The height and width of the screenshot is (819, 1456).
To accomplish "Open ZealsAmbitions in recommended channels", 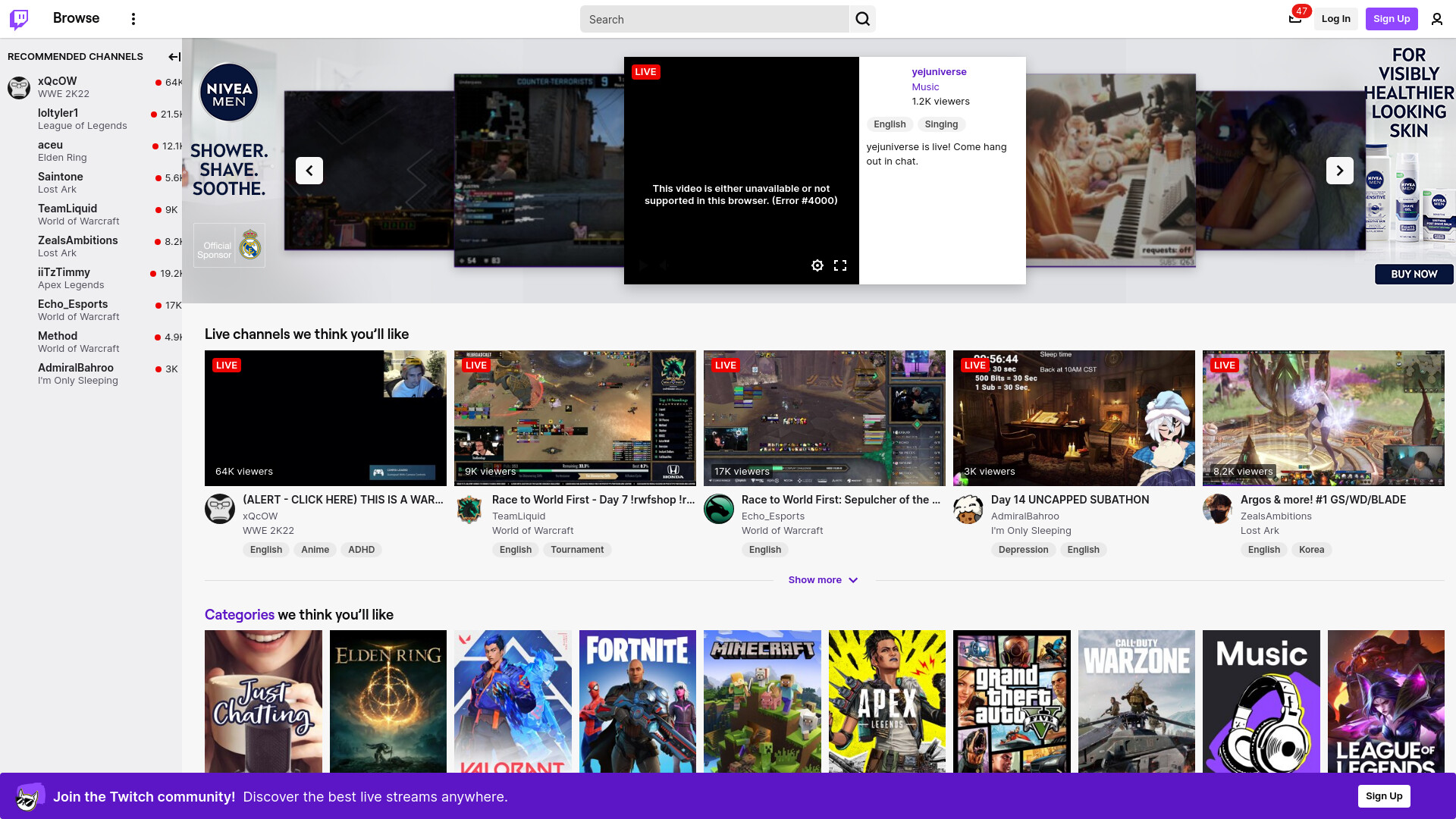I will (x=91, y=246).
